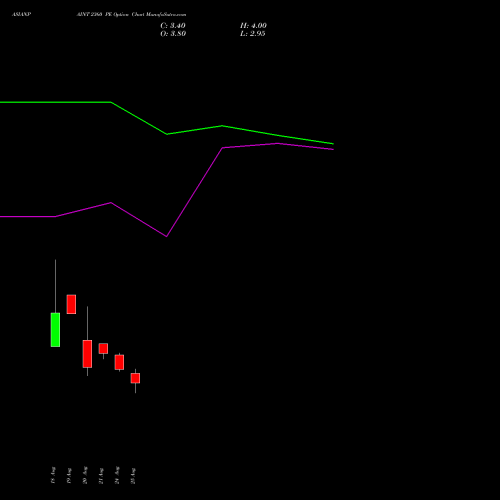Select the green candlestick on 18 Aug
This screenshot has height=500, width=500.
[55, 330]
